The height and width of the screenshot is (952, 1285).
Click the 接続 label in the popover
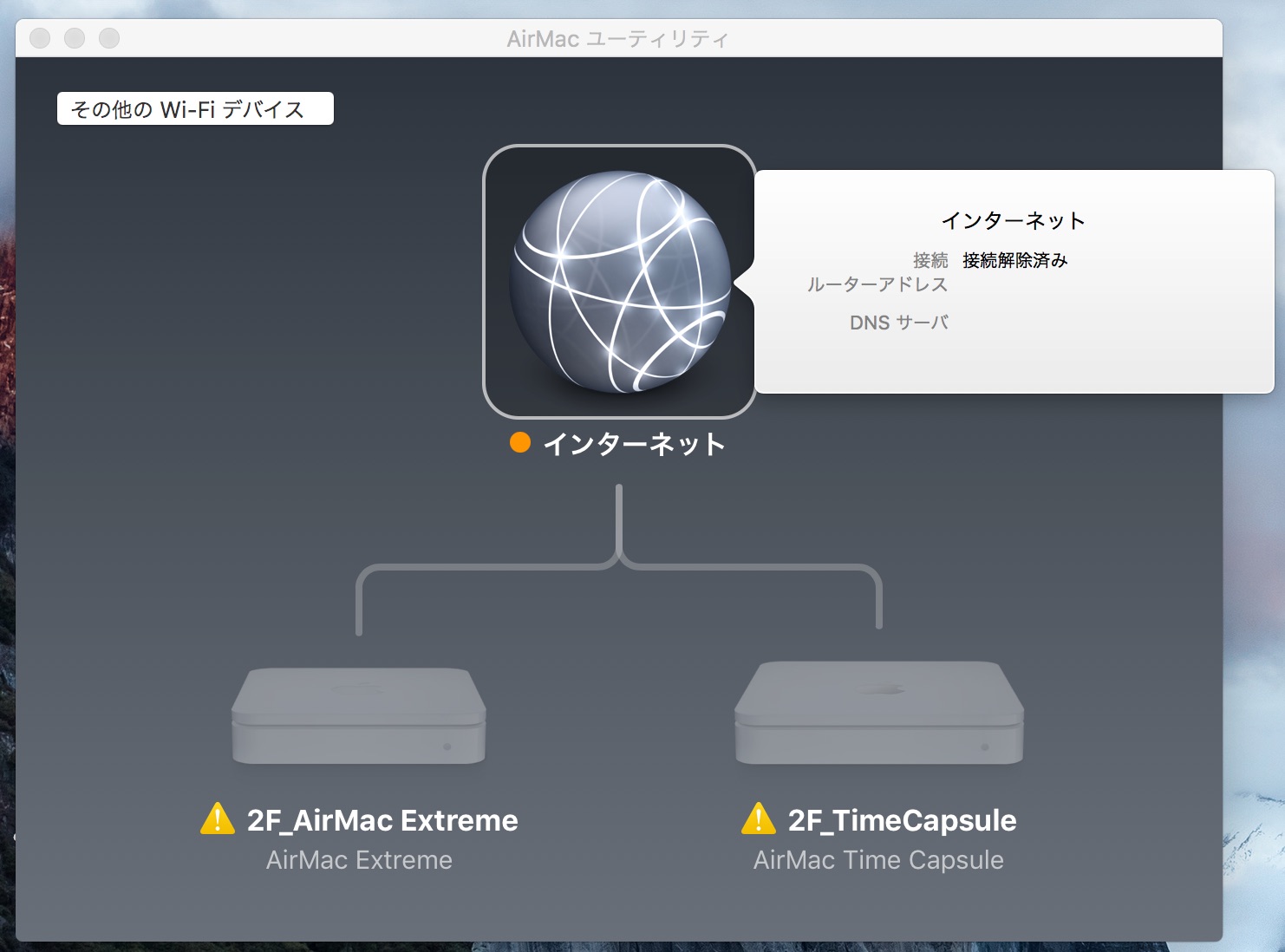point(930,260)
